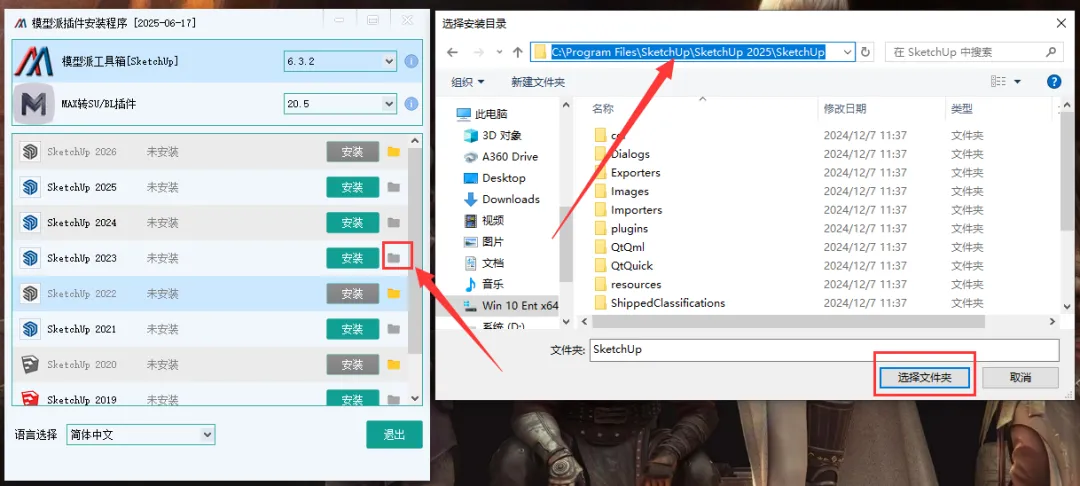
Task: Click the MAX转SU/BL plugin logo
Action: pos(34,104)
